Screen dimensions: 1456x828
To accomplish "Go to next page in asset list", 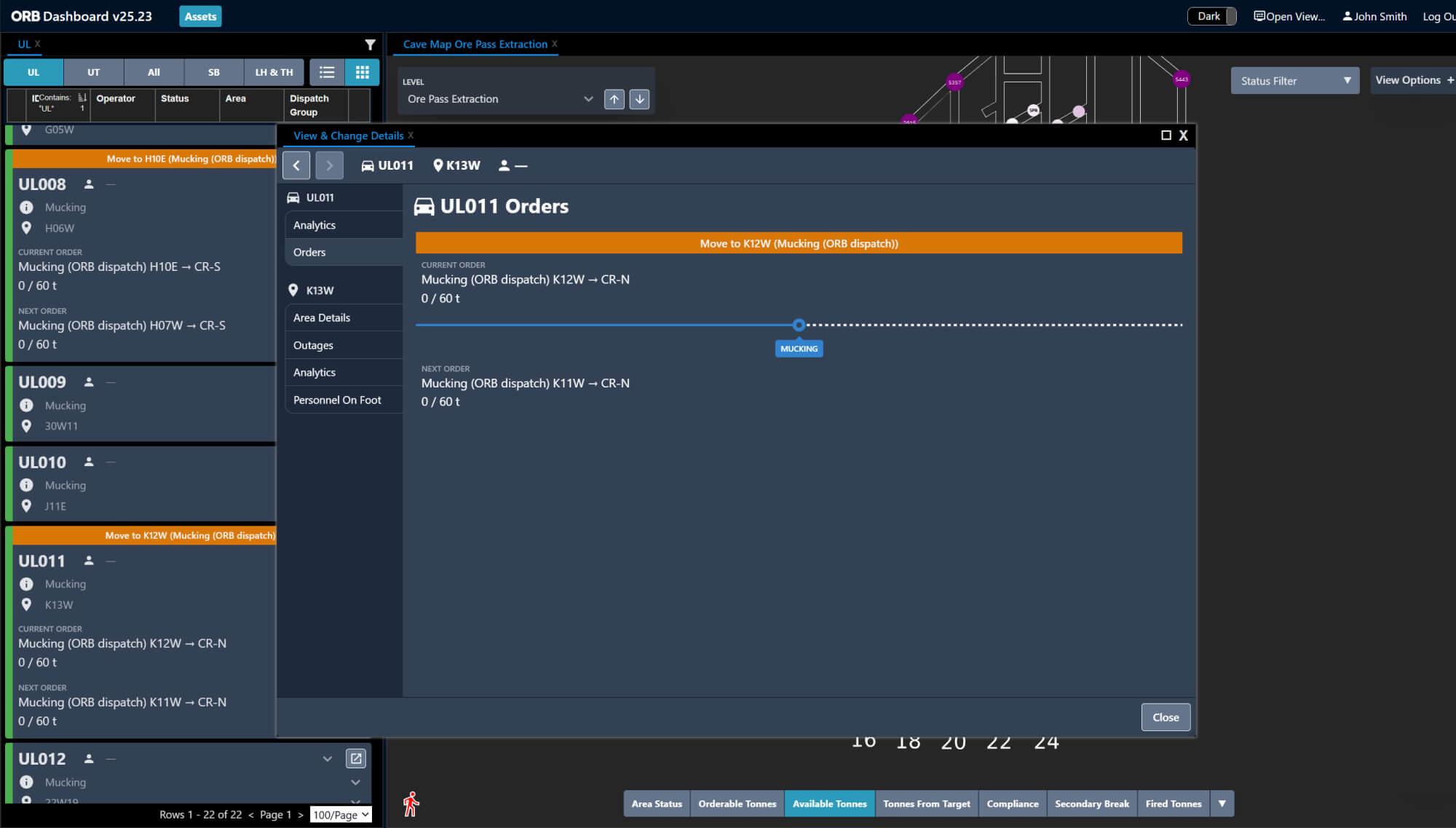I will [300, 815].
